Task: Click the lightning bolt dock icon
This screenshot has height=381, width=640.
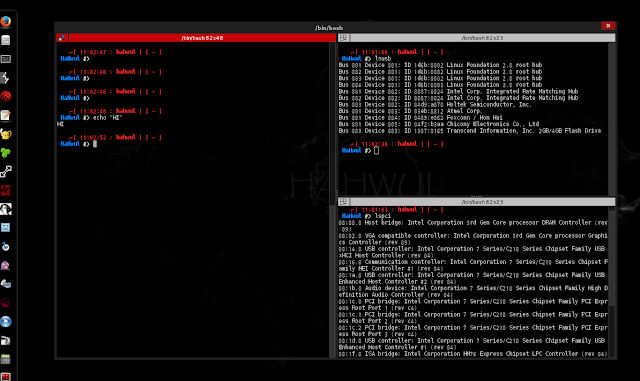Action: tap(5, 78)
